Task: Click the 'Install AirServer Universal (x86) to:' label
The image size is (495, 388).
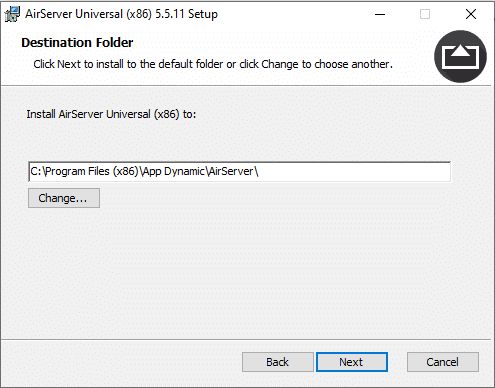Action: click(x=111, y=114)
